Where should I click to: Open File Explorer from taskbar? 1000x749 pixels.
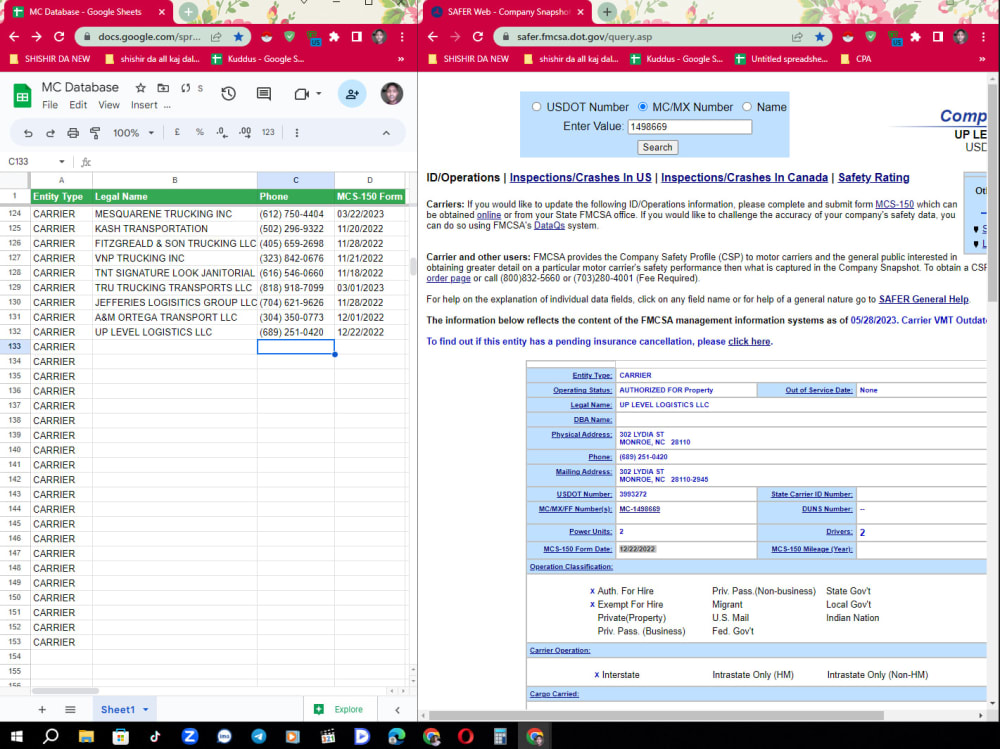coord(86,736)
